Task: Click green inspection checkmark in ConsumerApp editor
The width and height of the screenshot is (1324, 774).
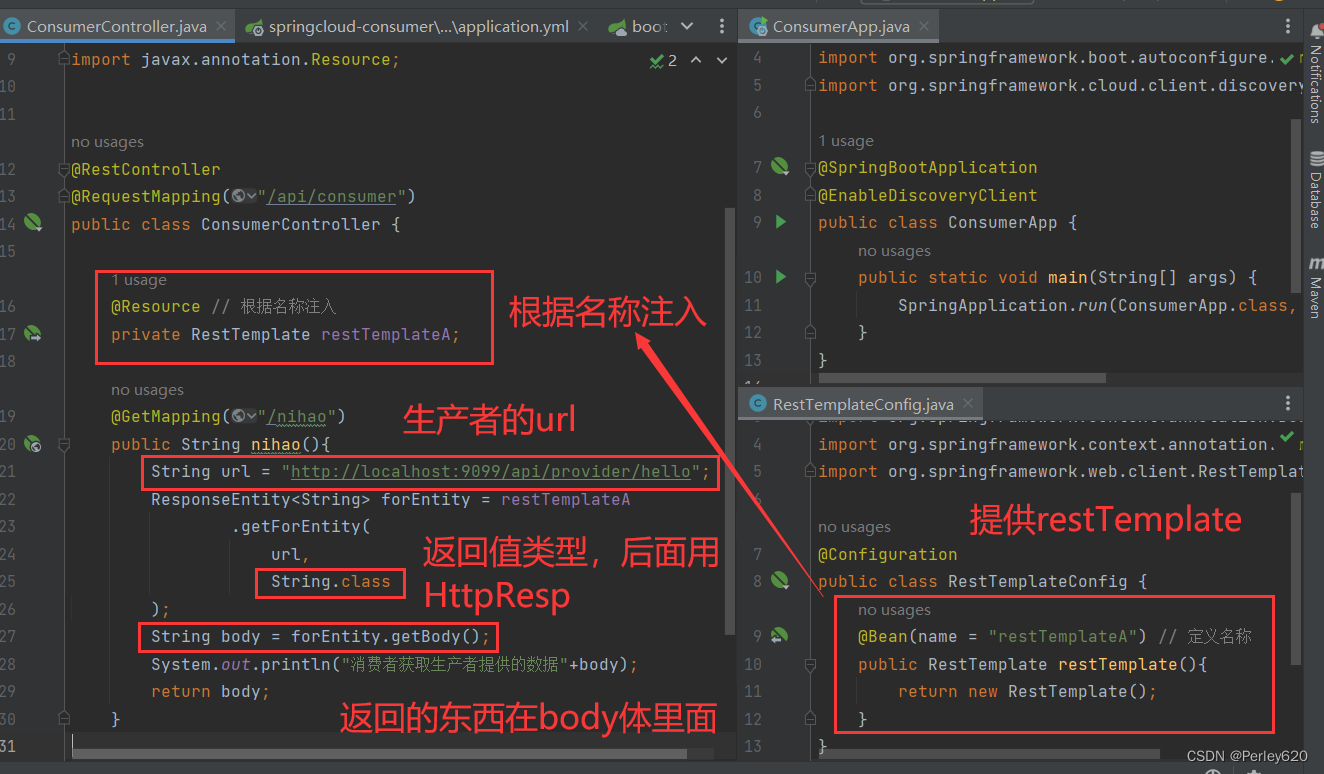Action: 1286,59
